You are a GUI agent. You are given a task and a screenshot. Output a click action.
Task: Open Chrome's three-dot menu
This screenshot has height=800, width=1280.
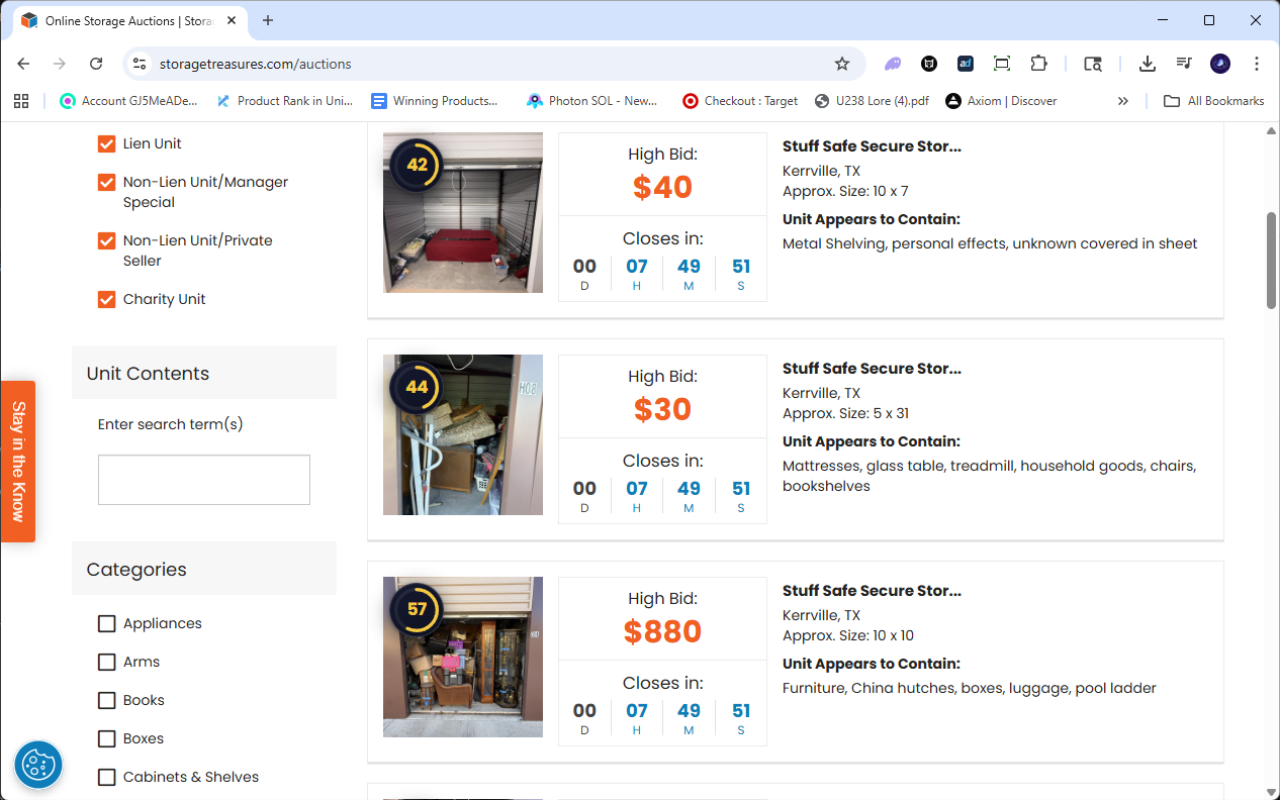pos(1257,63)
